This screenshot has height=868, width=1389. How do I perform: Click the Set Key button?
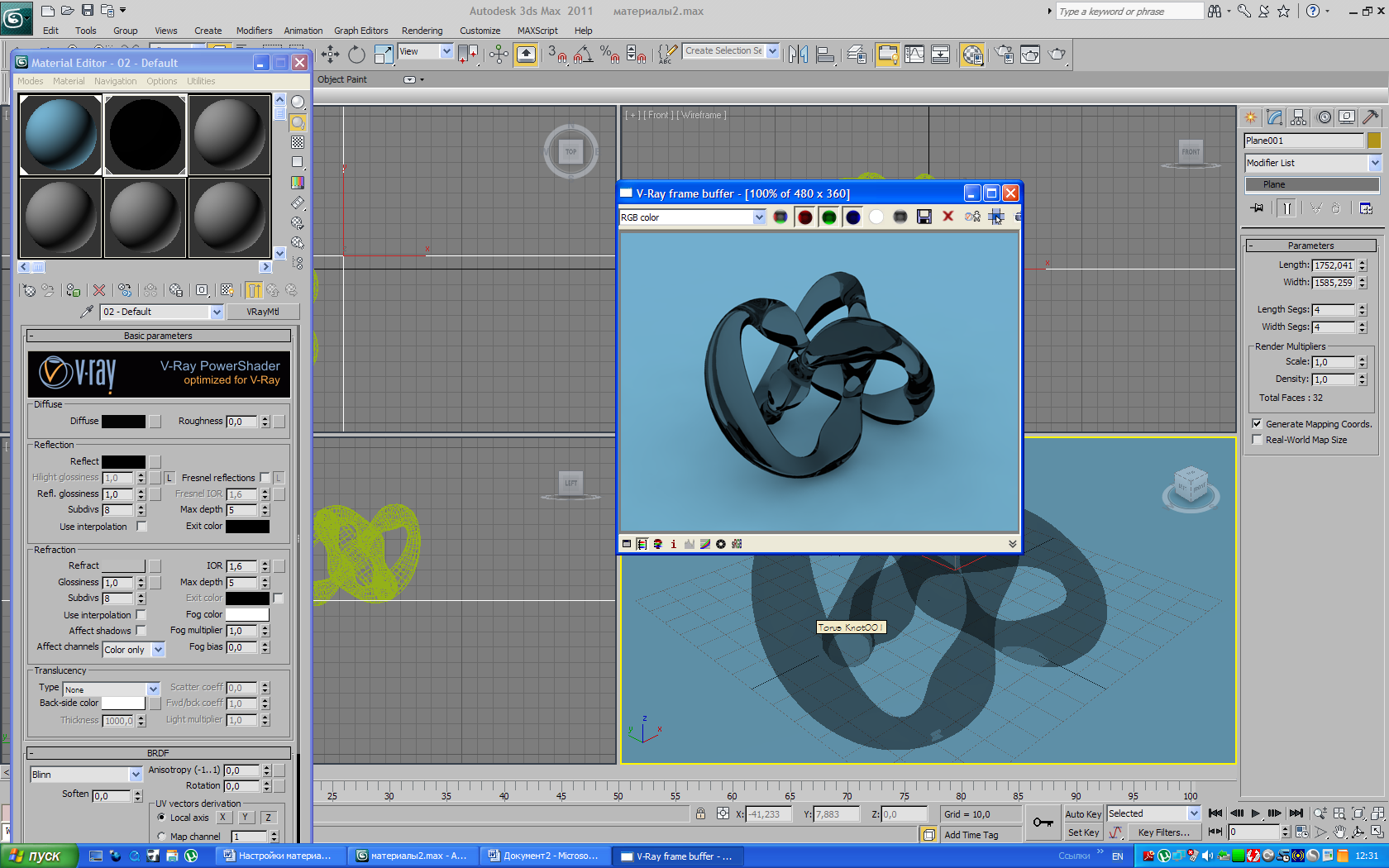[x=1083, y=832]
